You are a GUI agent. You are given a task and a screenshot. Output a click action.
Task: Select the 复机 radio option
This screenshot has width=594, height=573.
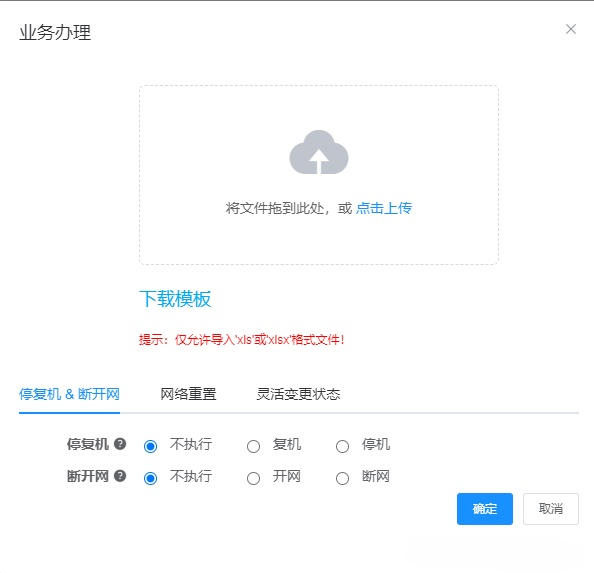pos(253,446)
